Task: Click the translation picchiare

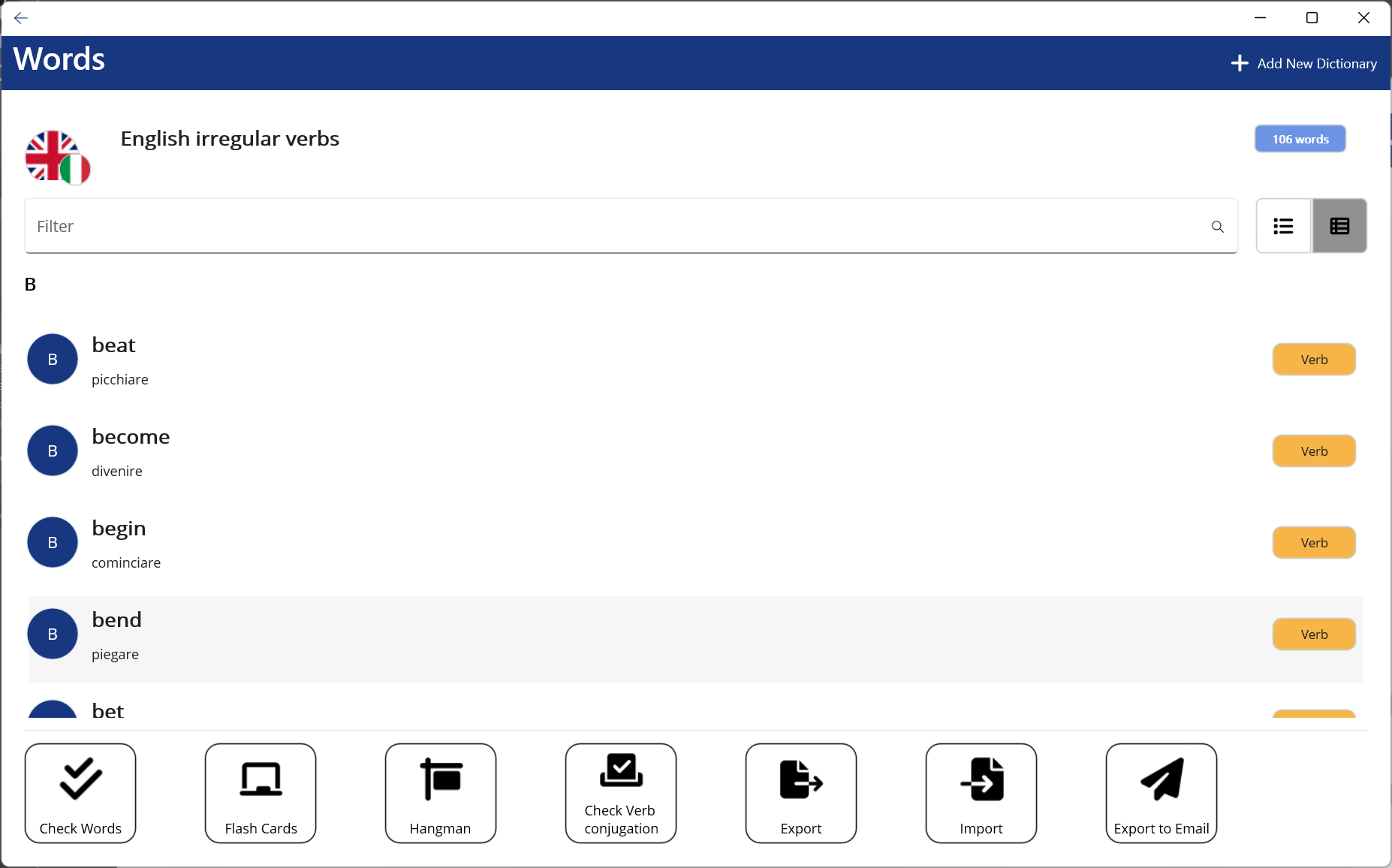Action: click(120, 380)
